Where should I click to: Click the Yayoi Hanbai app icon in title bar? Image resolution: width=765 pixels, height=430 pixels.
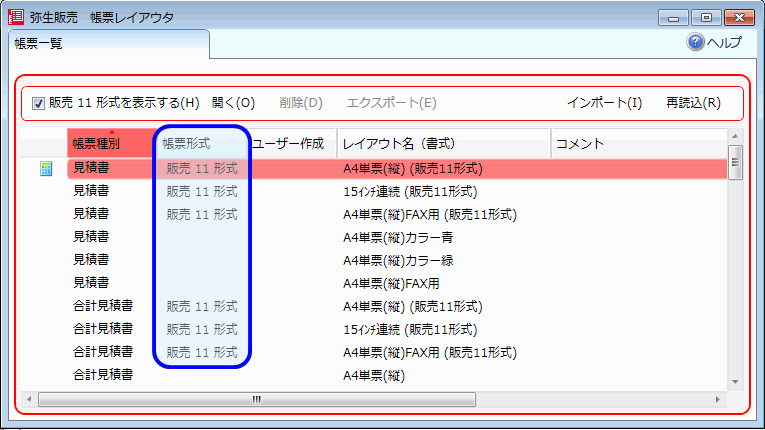16,17
